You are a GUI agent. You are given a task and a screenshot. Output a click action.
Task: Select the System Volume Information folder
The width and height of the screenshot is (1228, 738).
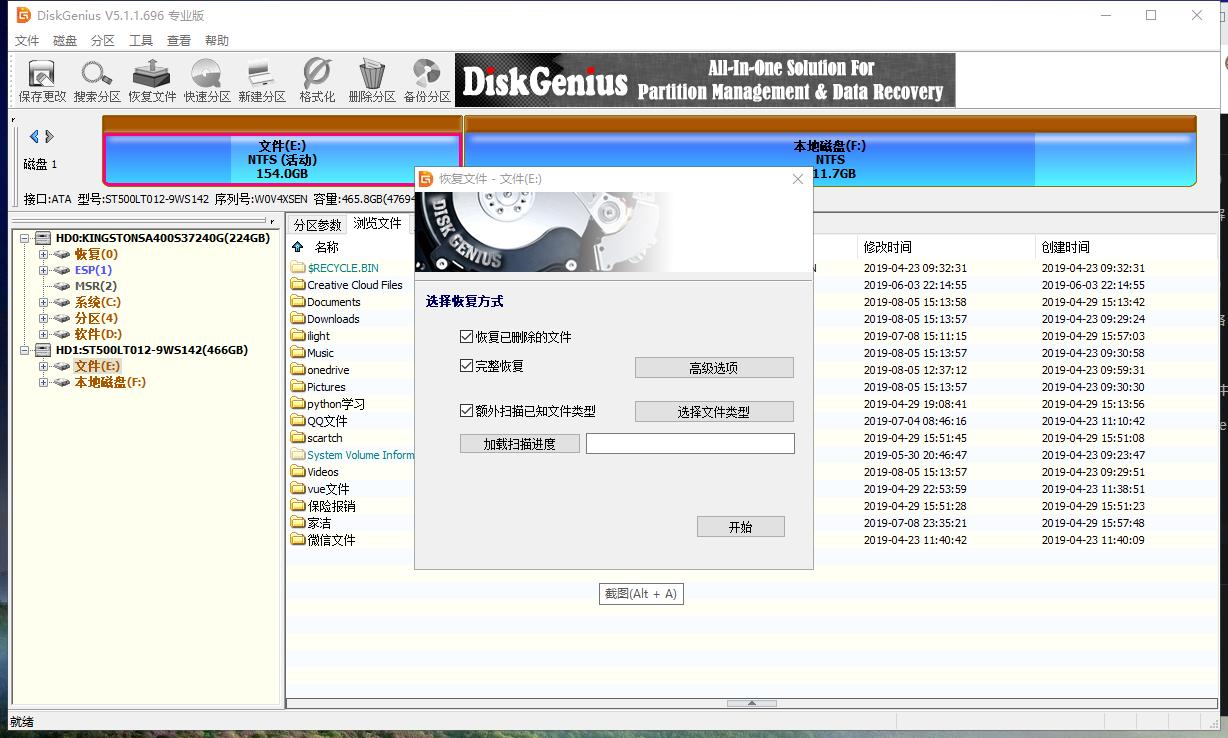click(360, 455)
